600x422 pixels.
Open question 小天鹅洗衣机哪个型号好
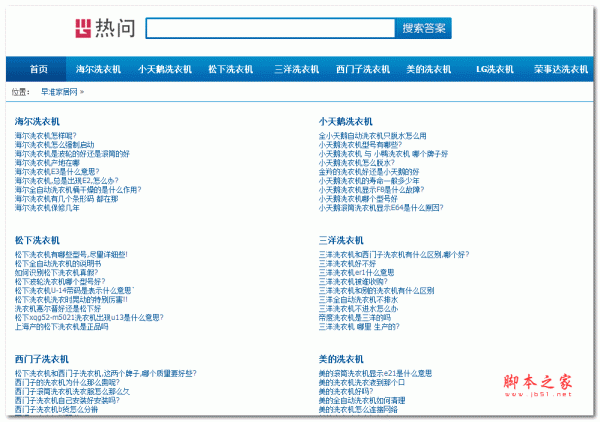(358, 199)
